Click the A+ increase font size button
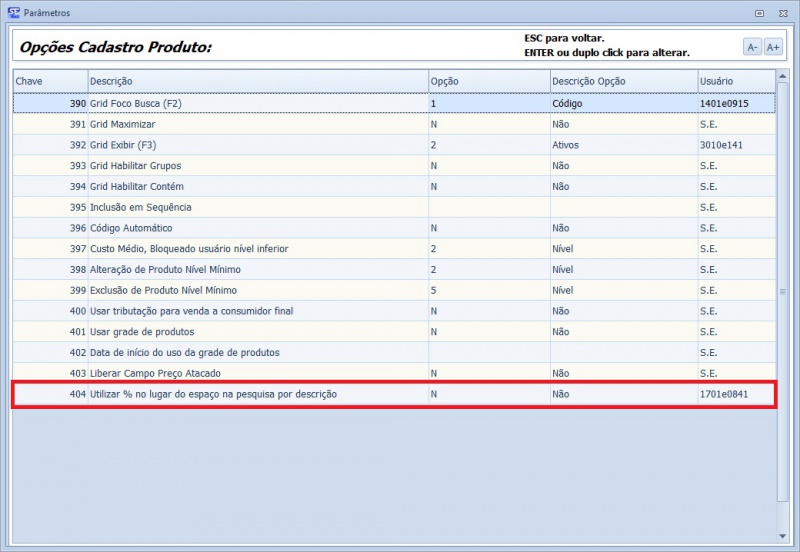Screen dimensions: 800x552 (x=773, y=47)
